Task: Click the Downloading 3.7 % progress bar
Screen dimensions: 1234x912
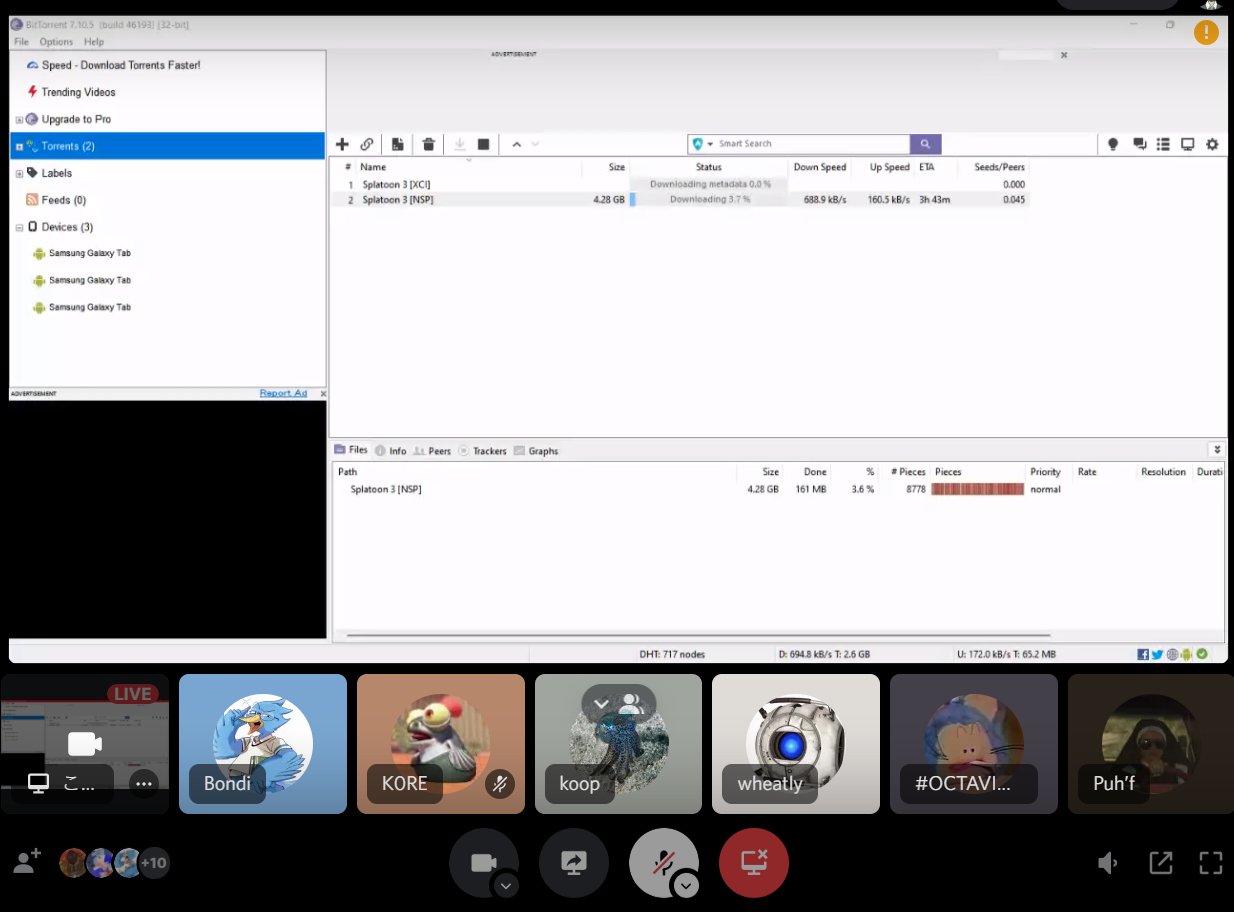Action: 709,200
